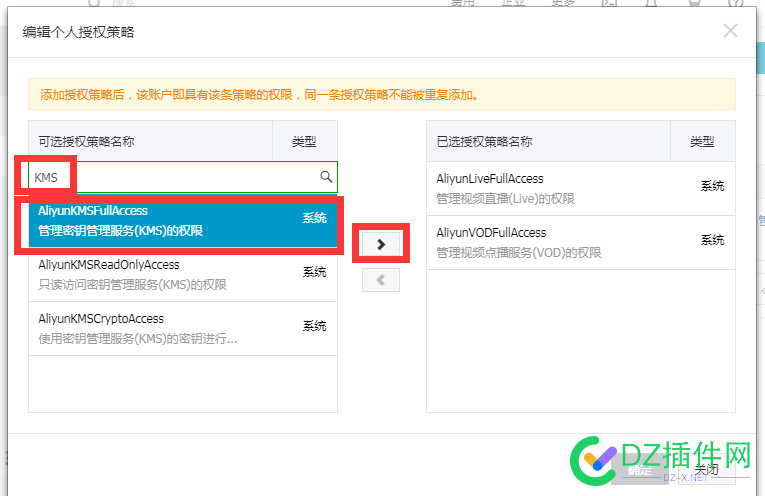Click the 只读访问密钥管理服务(KMS)的权限 description
Screen dimensions: 765x496
click(133, 284)
